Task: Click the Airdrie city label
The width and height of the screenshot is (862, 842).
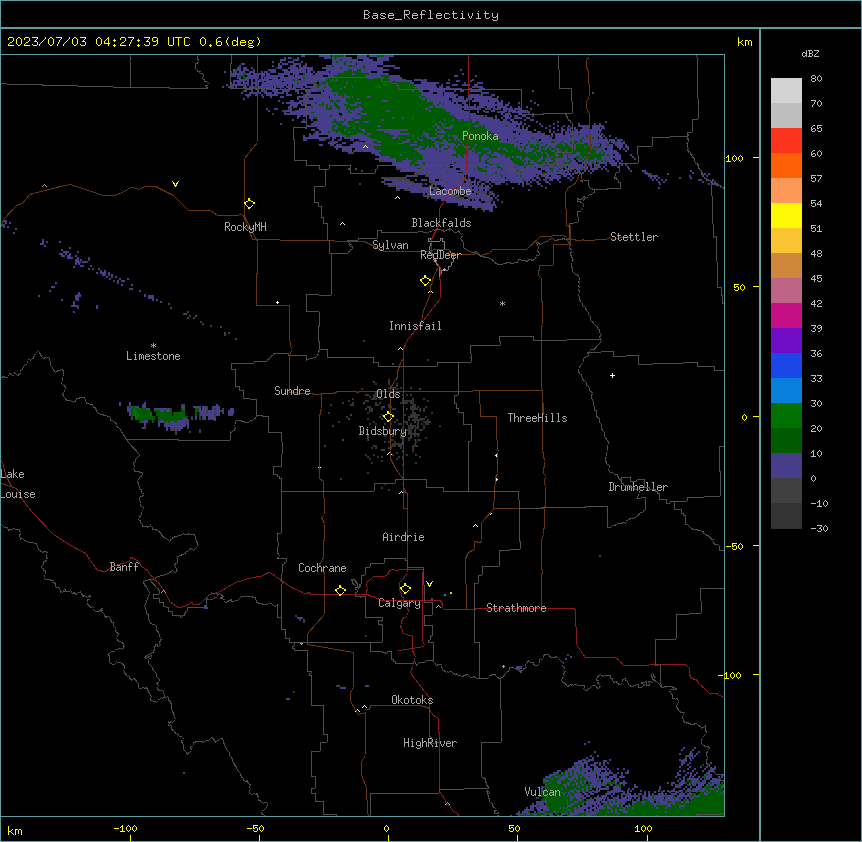Action: pyautogui.click(x=403, y=537)
